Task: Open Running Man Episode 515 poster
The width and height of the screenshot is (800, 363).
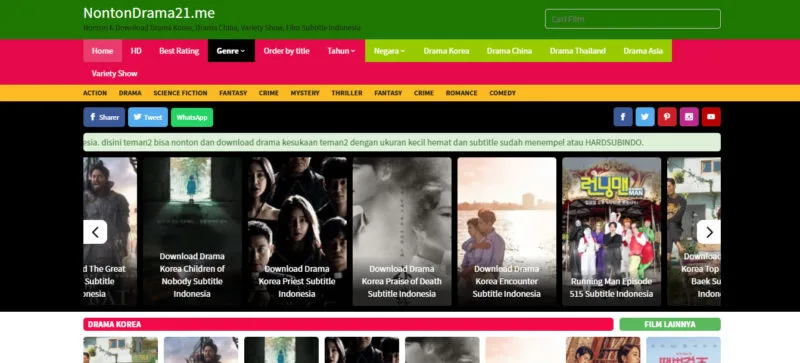Action: [x=611, y=231]
